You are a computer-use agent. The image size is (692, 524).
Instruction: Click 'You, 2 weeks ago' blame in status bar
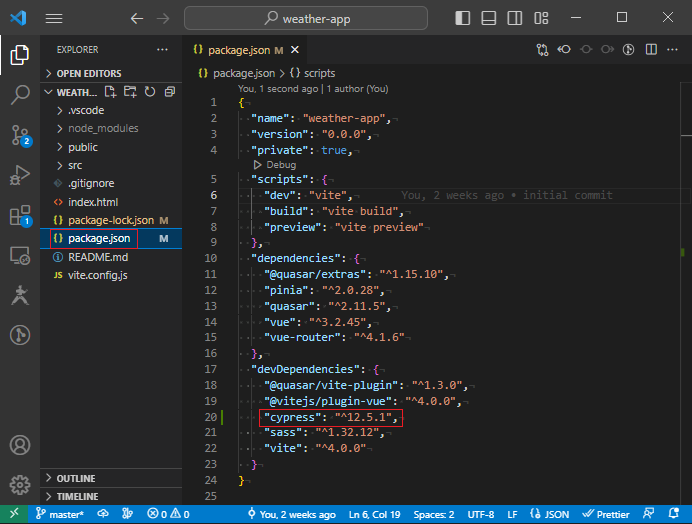click(292, 514)
